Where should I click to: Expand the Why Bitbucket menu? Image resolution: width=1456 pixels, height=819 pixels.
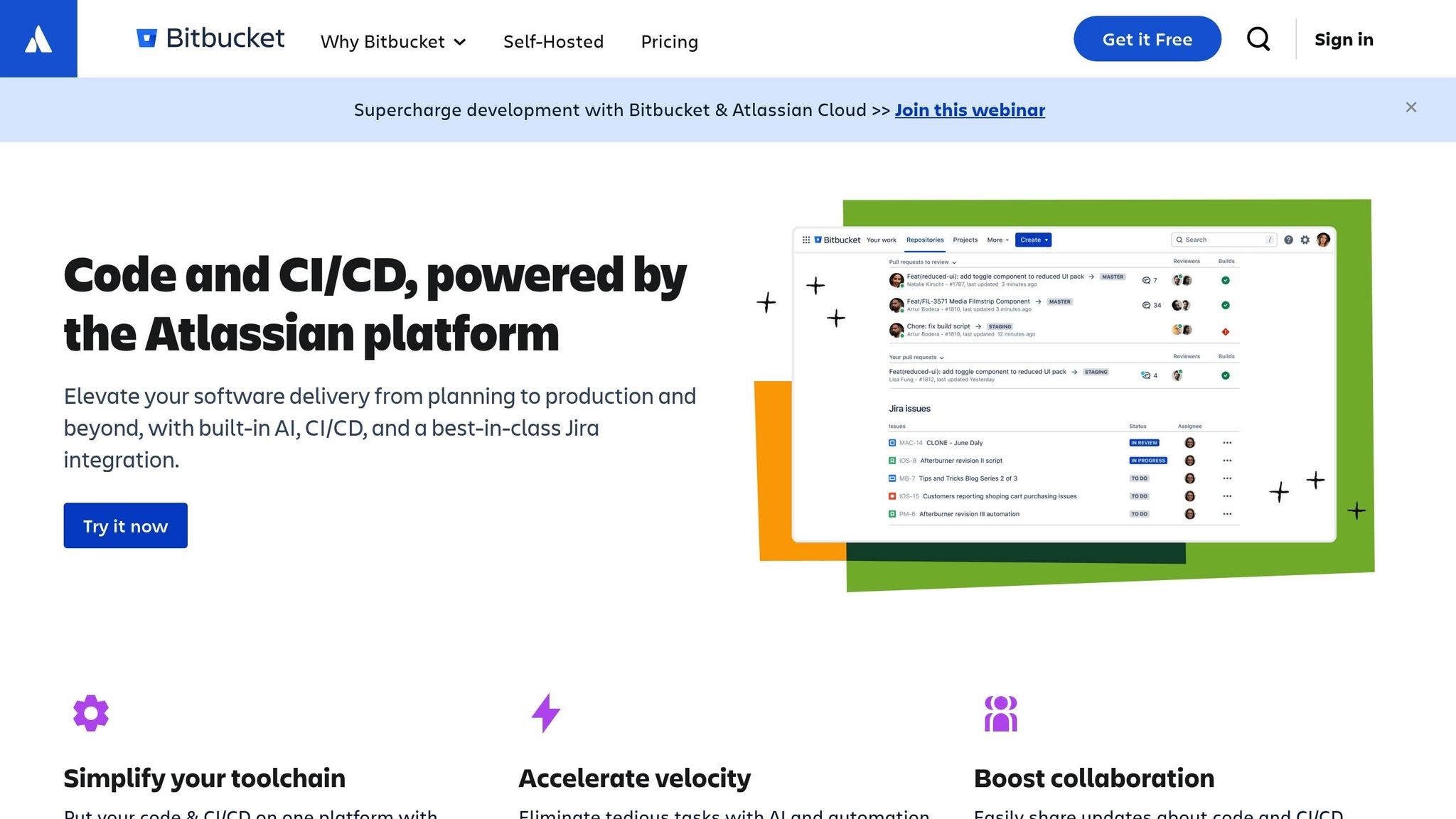coord(393,41)
